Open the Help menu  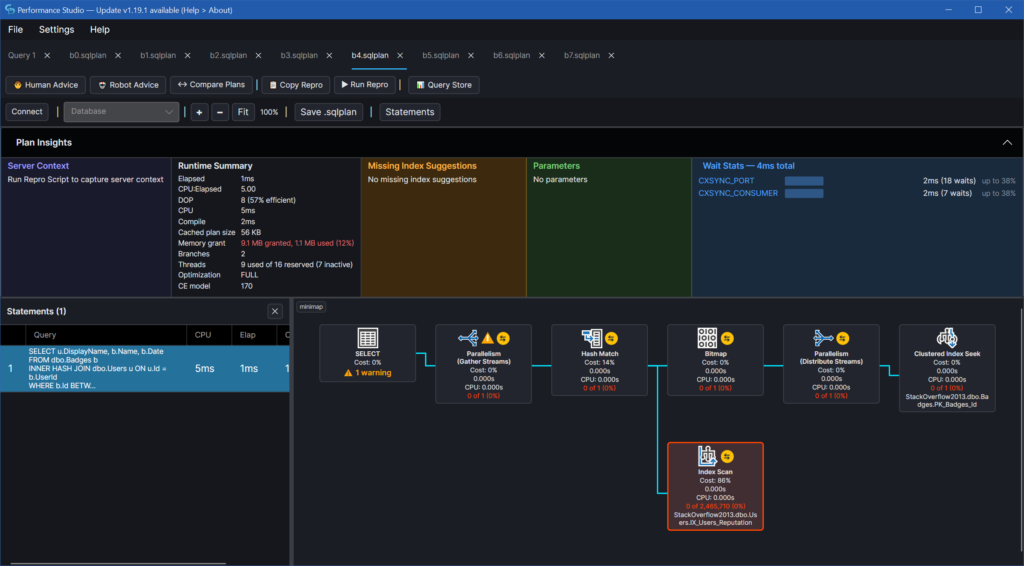coord(100,29)
